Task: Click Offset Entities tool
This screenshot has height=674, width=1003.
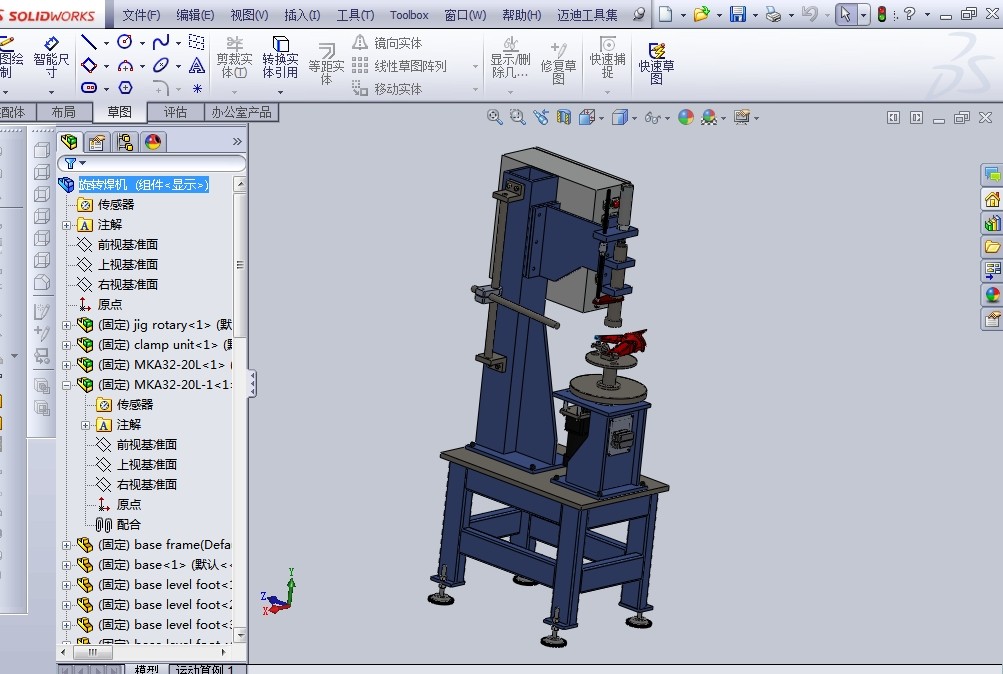Action: point(326,63)
